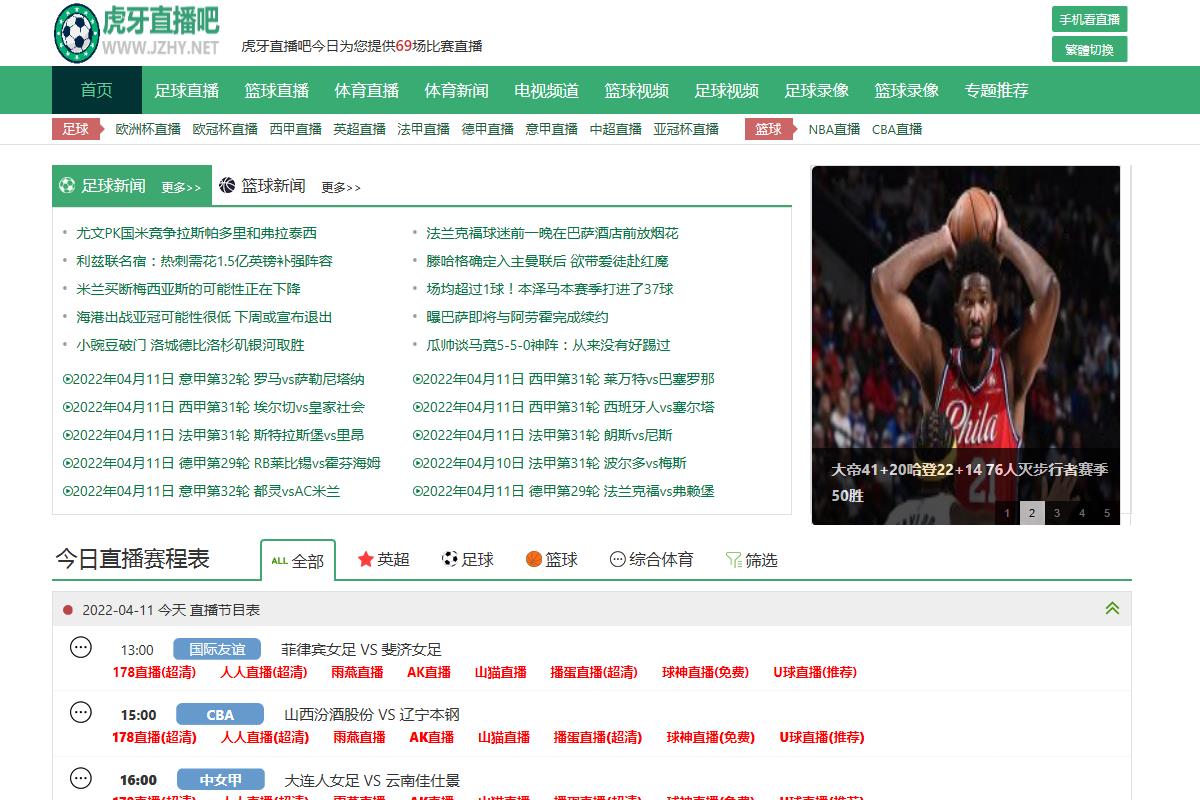Open 专题推荐 in the main navigation

click(997, 90)
